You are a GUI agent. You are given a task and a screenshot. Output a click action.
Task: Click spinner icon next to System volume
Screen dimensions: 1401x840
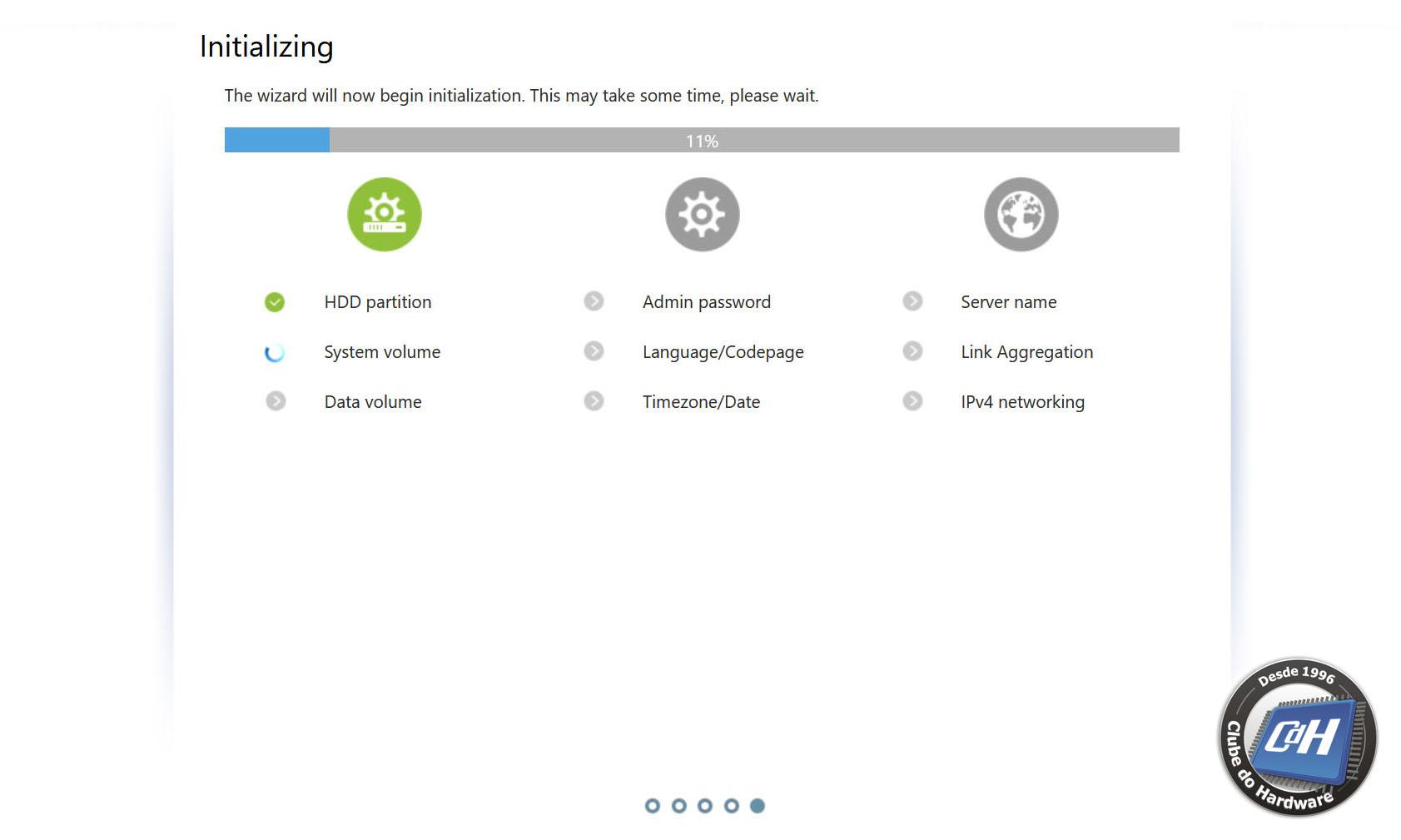(275, 352)
